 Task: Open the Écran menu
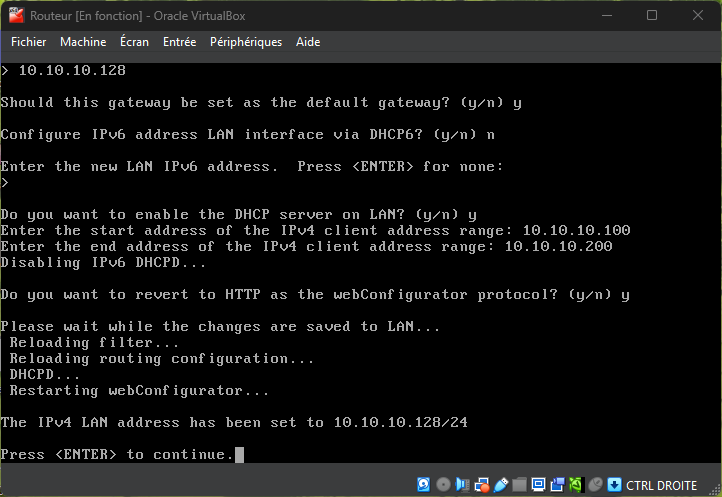(134, 42)
